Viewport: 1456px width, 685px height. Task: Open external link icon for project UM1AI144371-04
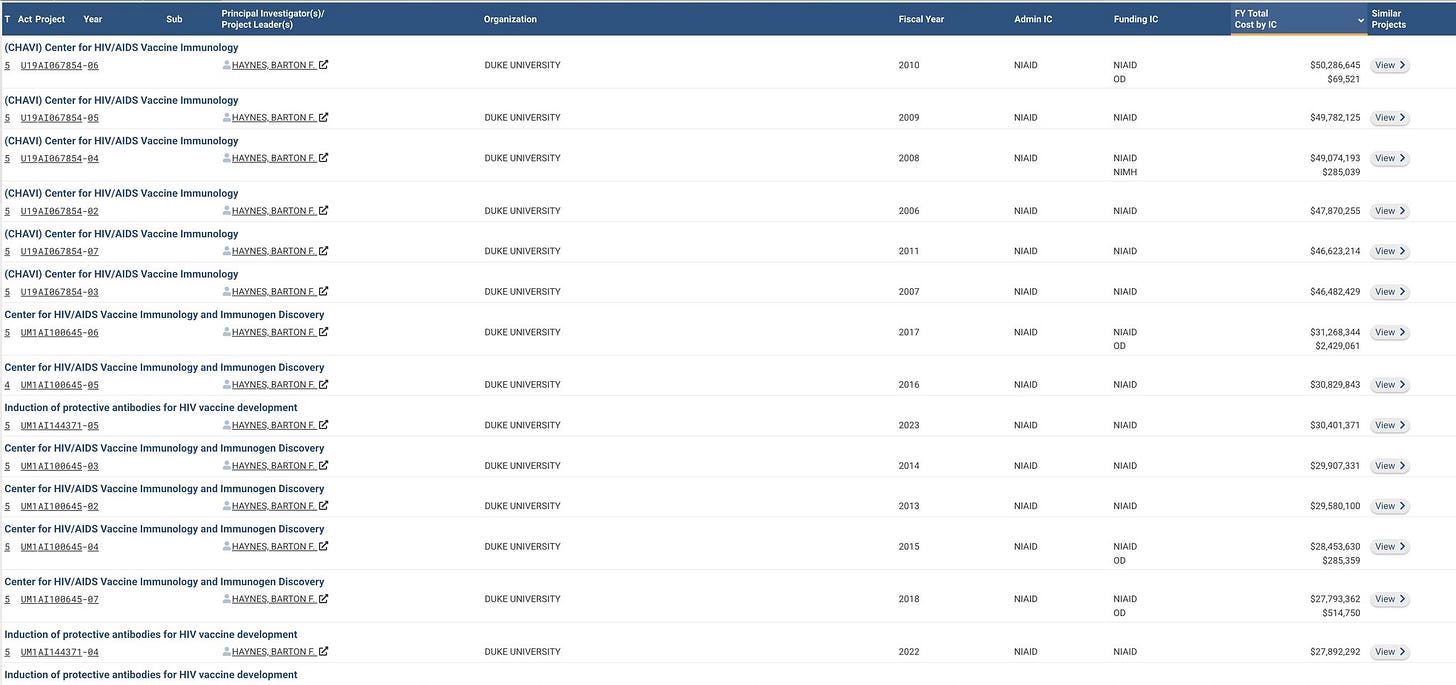pos(323,652)
